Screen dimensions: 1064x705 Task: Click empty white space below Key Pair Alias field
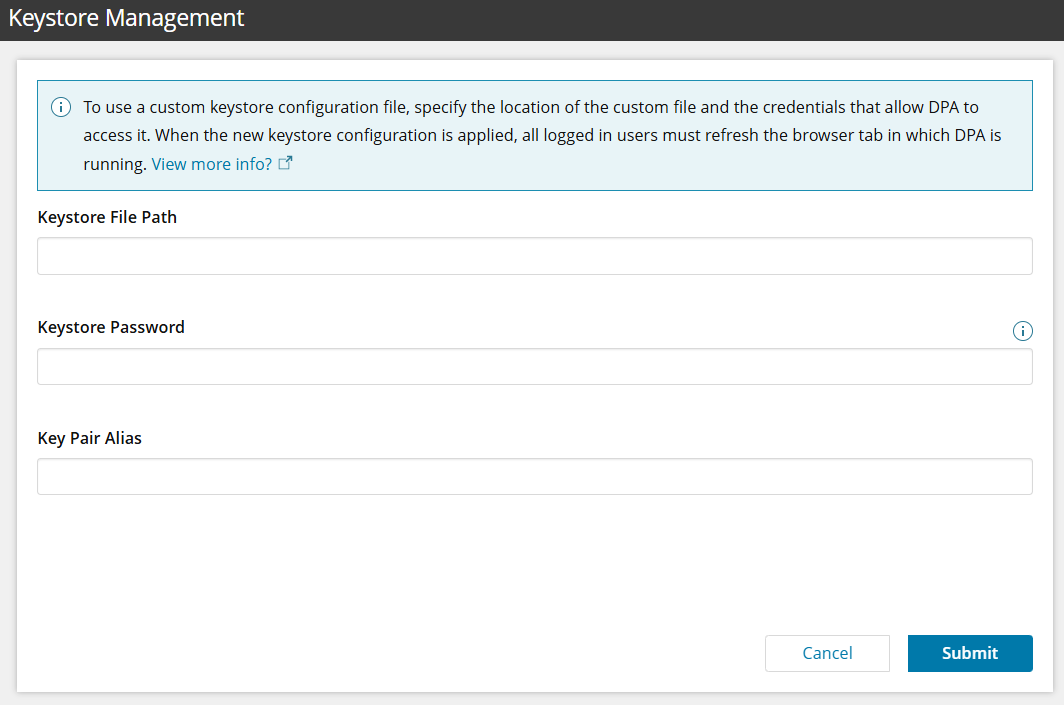500,560
